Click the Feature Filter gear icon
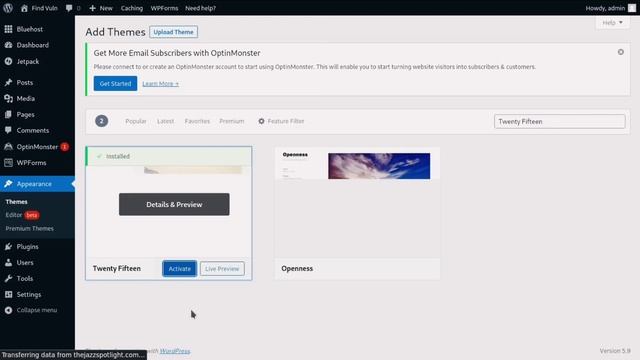 [x=261, y=121]
